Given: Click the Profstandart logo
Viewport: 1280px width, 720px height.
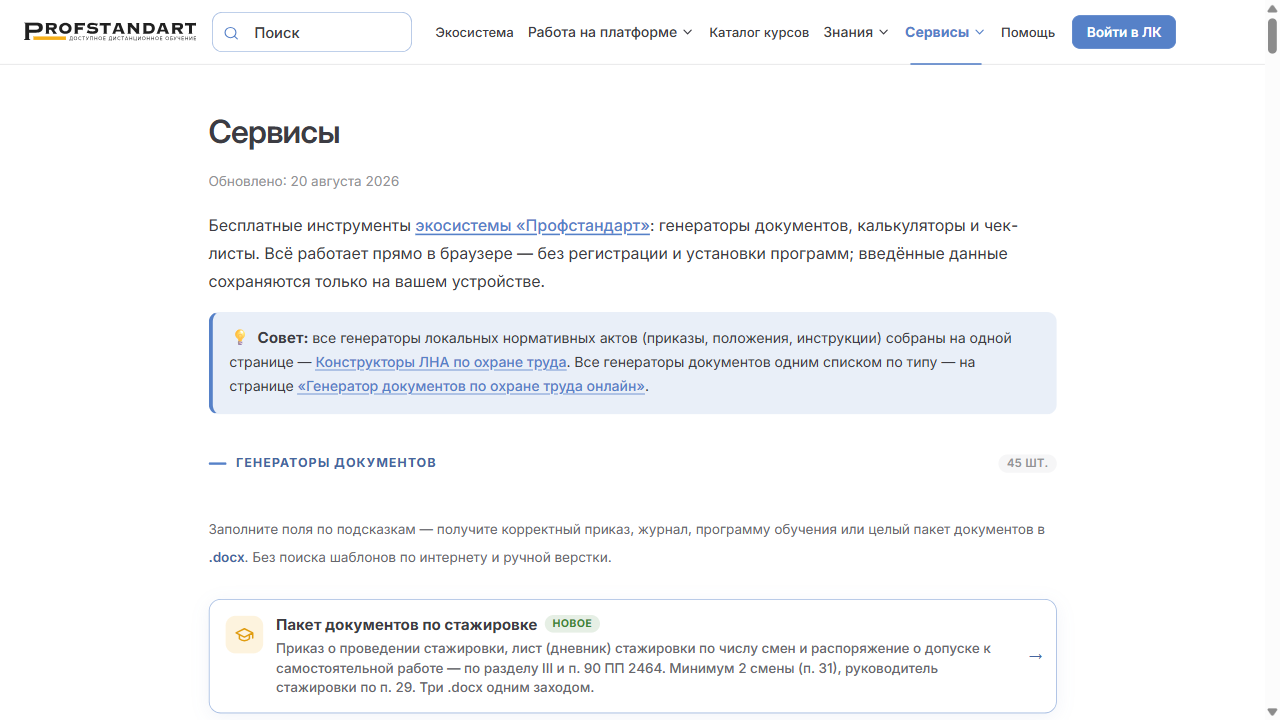Looking at the screenshot, I should tap(110, 32).
